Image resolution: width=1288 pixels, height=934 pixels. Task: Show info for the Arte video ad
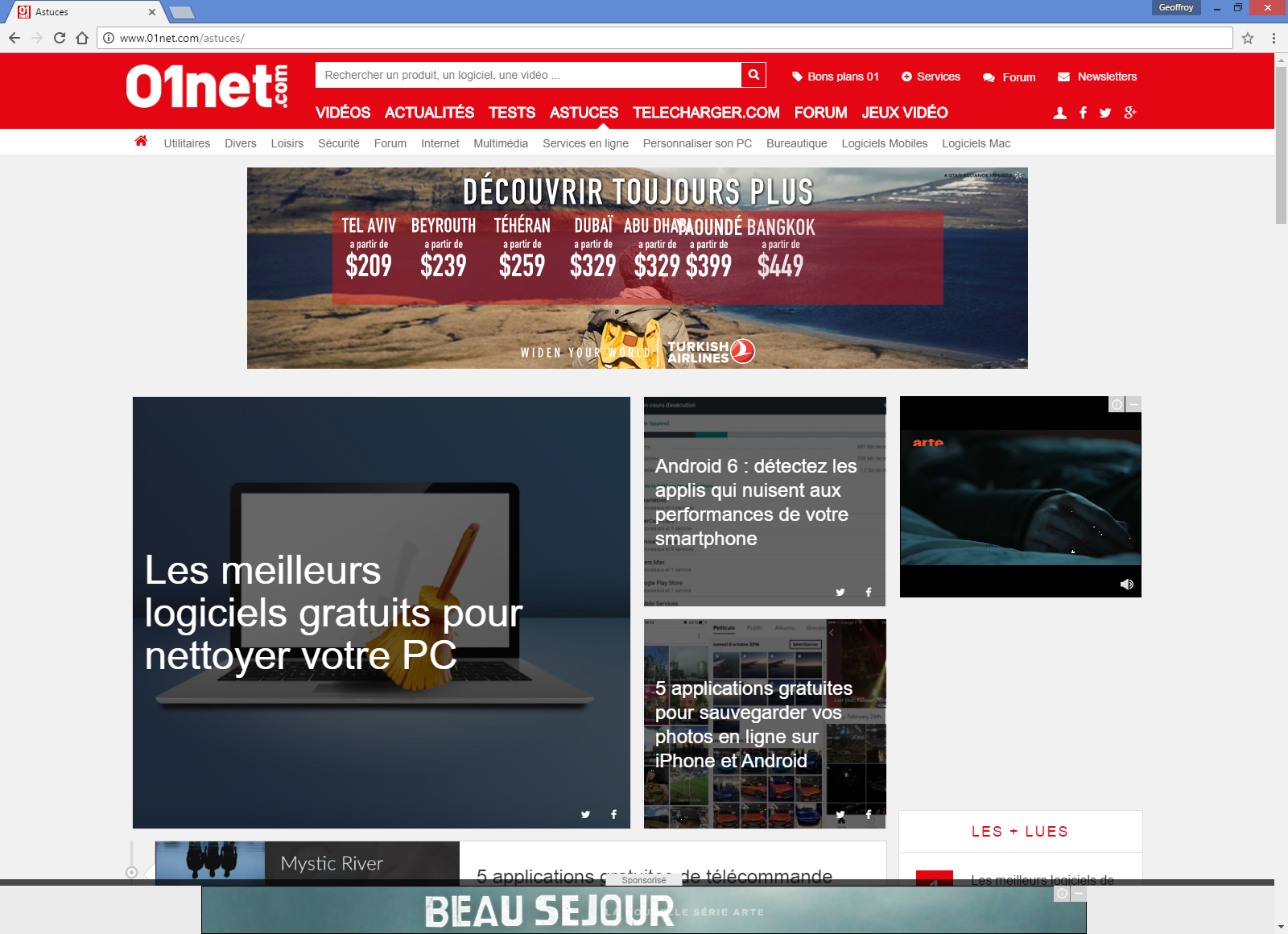pyautogui.click(x=1117, y=404)
